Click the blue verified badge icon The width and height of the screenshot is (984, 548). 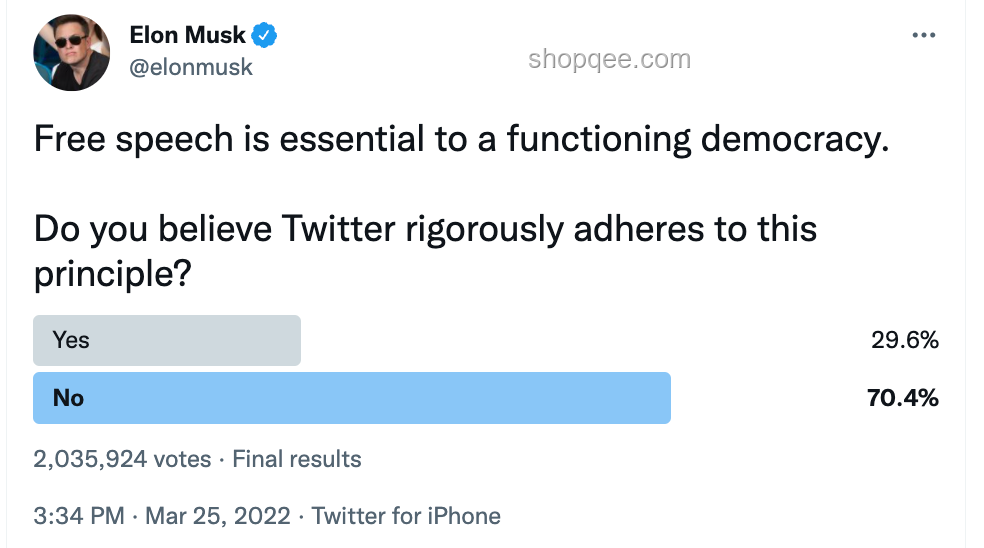coord(264,35)
